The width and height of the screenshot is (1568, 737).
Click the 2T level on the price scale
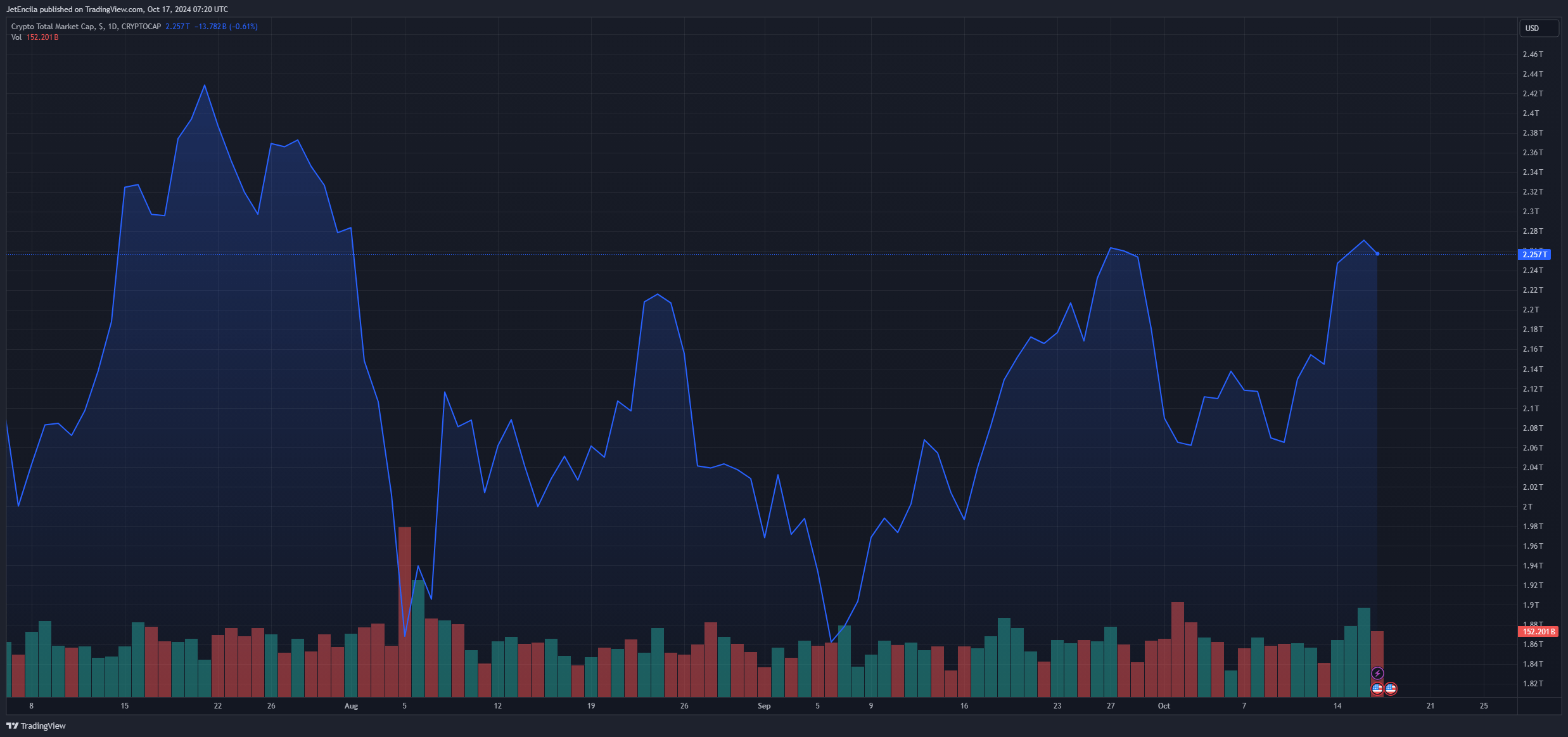pos(1528,507)
